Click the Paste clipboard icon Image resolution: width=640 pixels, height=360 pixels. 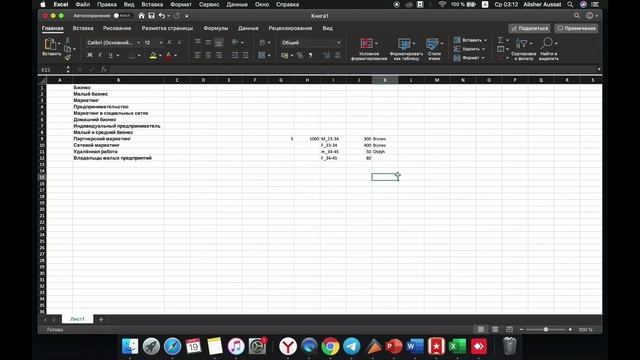pos(50,44)
